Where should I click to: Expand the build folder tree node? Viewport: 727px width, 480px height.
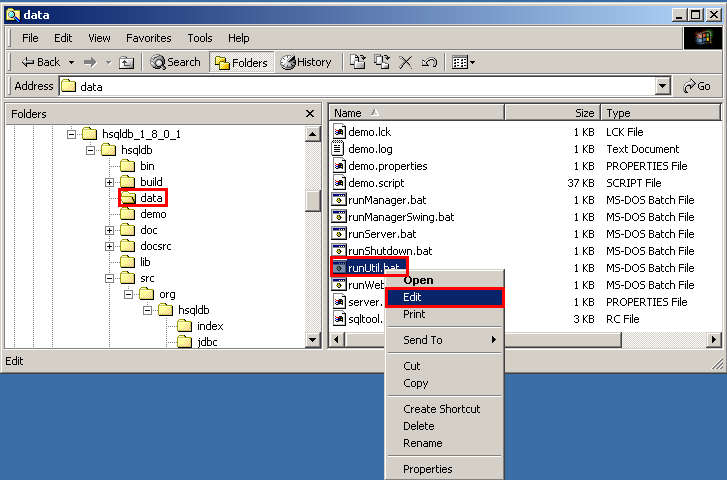tap(109, 182)
